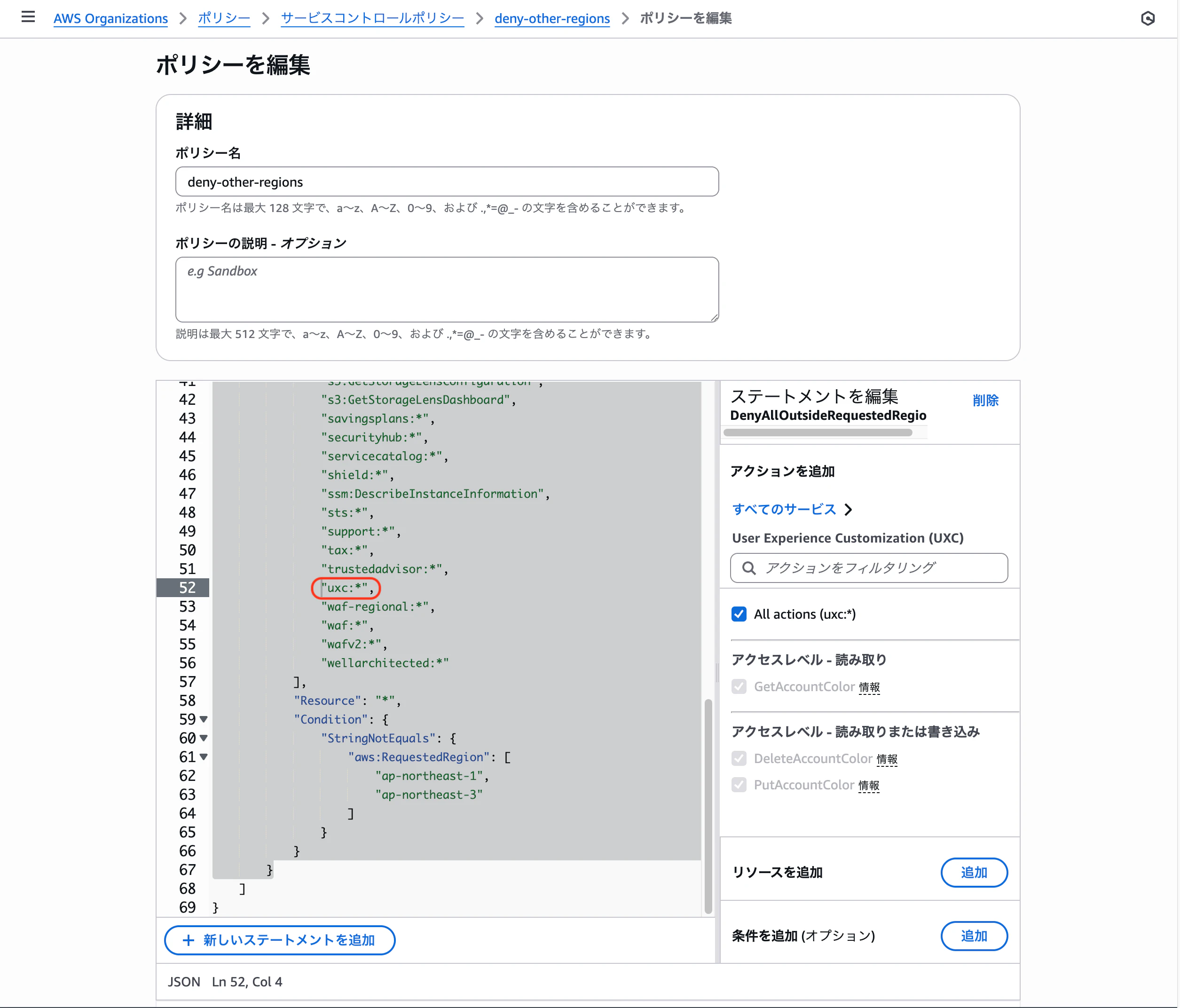This screenshot has width=1180, height=1008.
Task: Open サービスコントロールポリシー breadcrumb link
Action: pyautogui.click(x=372, y=18)
